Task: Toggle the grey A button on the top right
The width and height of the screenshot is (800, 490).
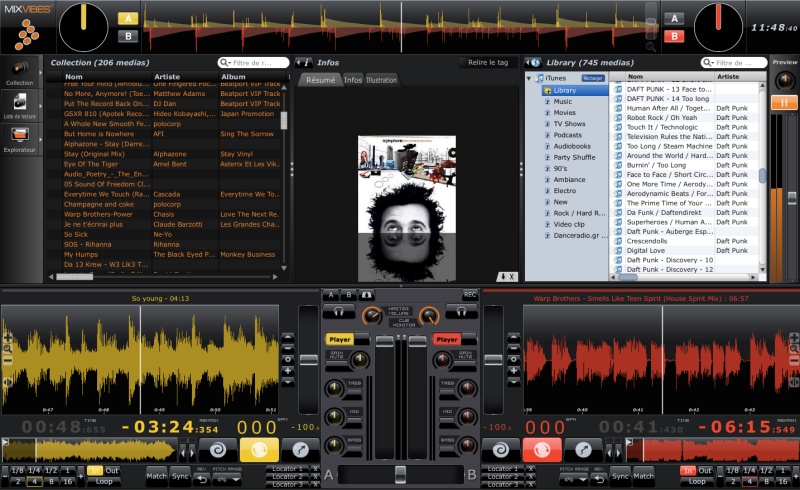Action: pos(674,18)
